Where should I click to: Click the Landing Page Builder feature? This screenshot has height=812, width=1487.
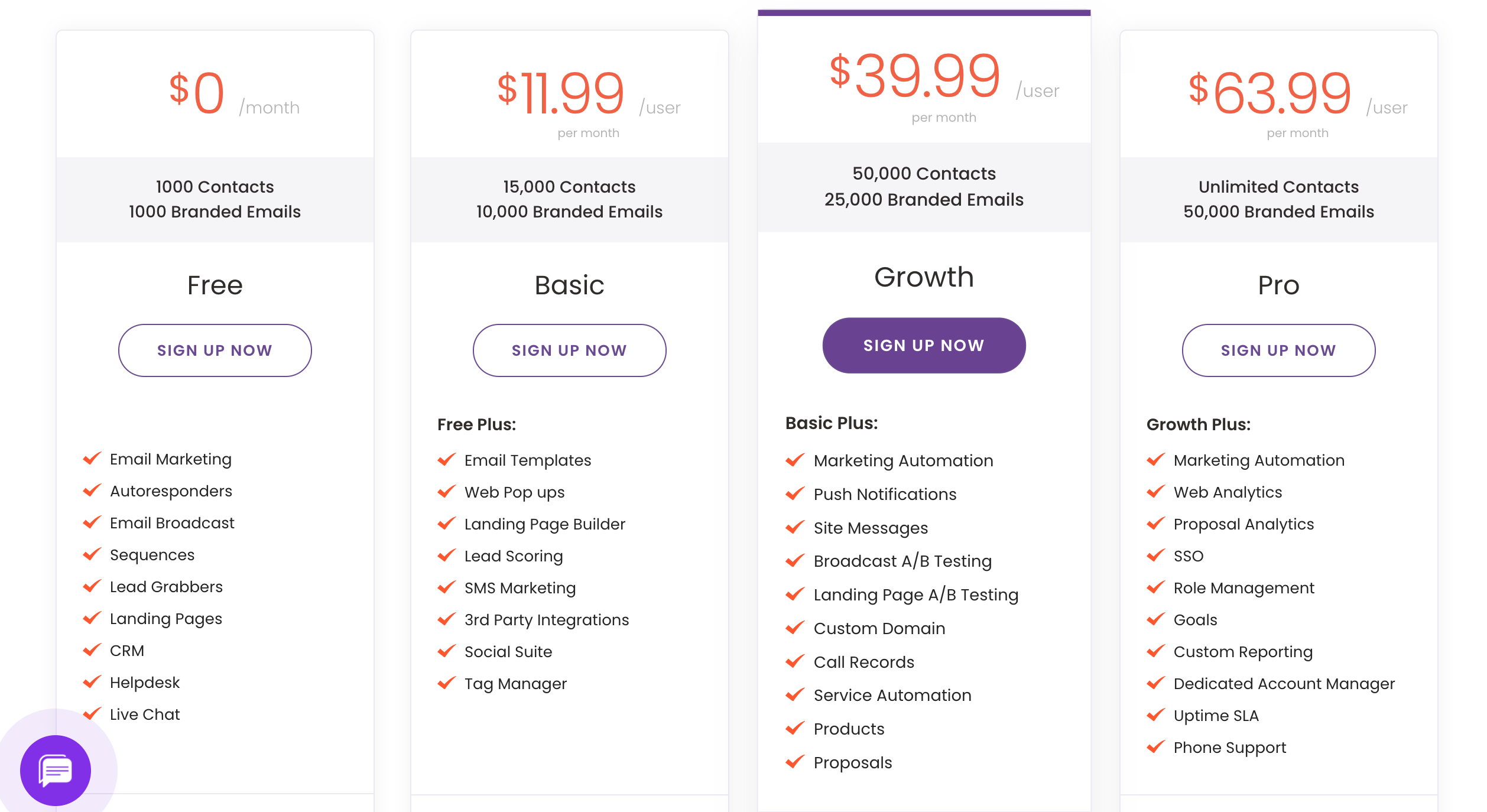545,524
